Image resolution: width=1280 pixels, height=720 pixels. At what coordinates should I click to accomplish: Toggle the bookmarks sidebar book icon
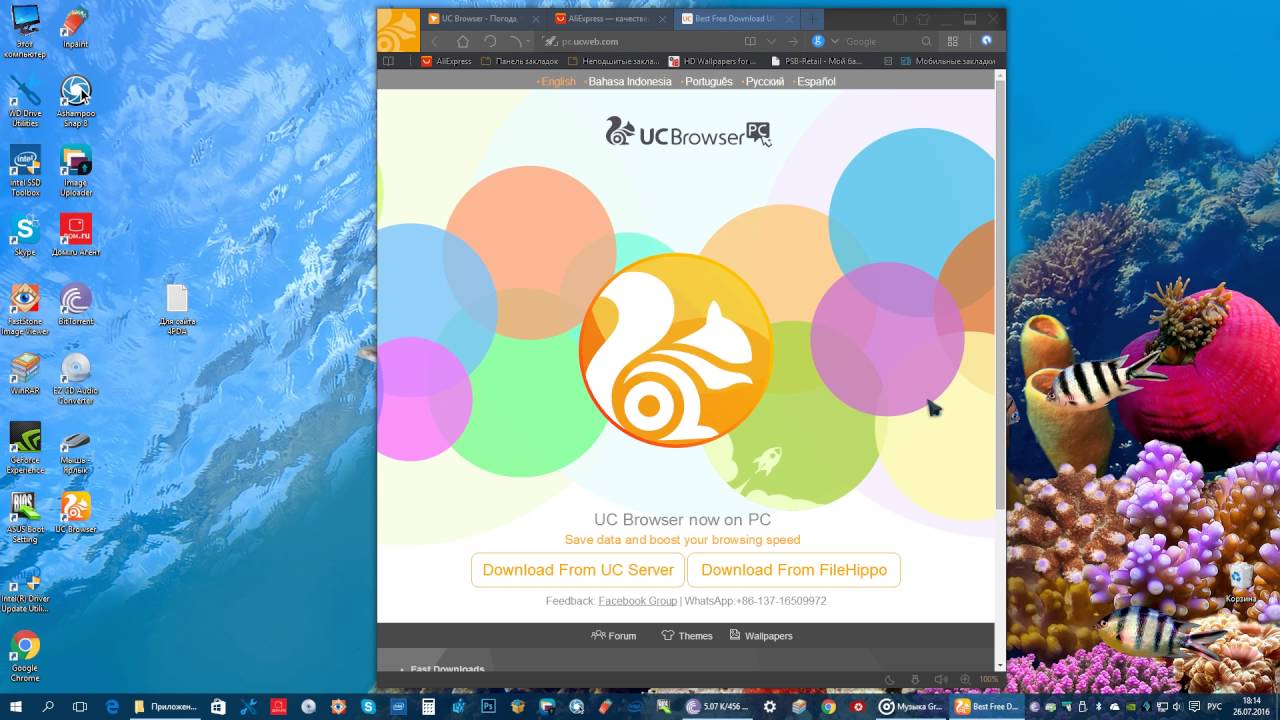(x=388, y=61)
